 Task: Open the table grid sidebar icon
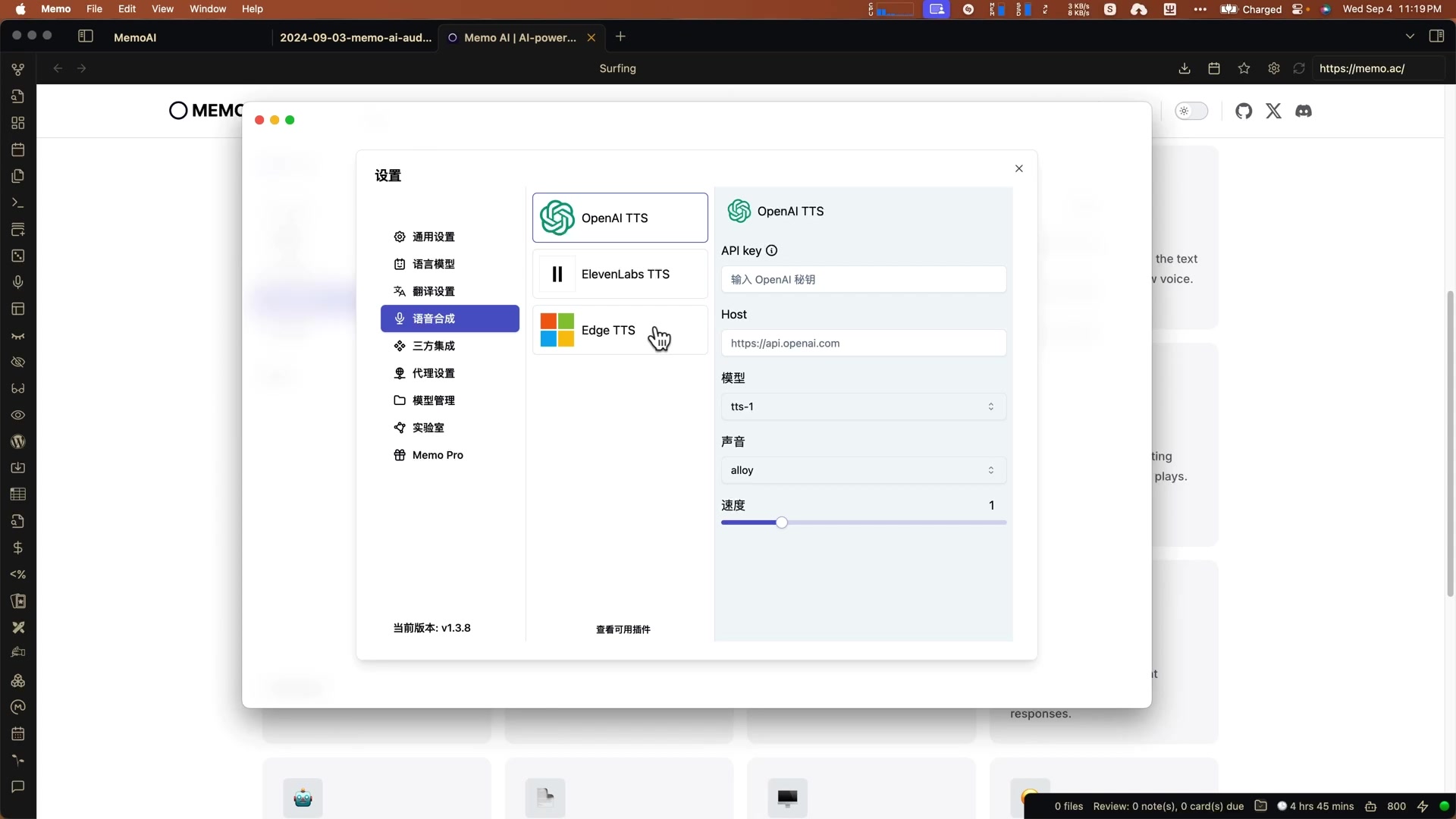click(x=18, y=494)
